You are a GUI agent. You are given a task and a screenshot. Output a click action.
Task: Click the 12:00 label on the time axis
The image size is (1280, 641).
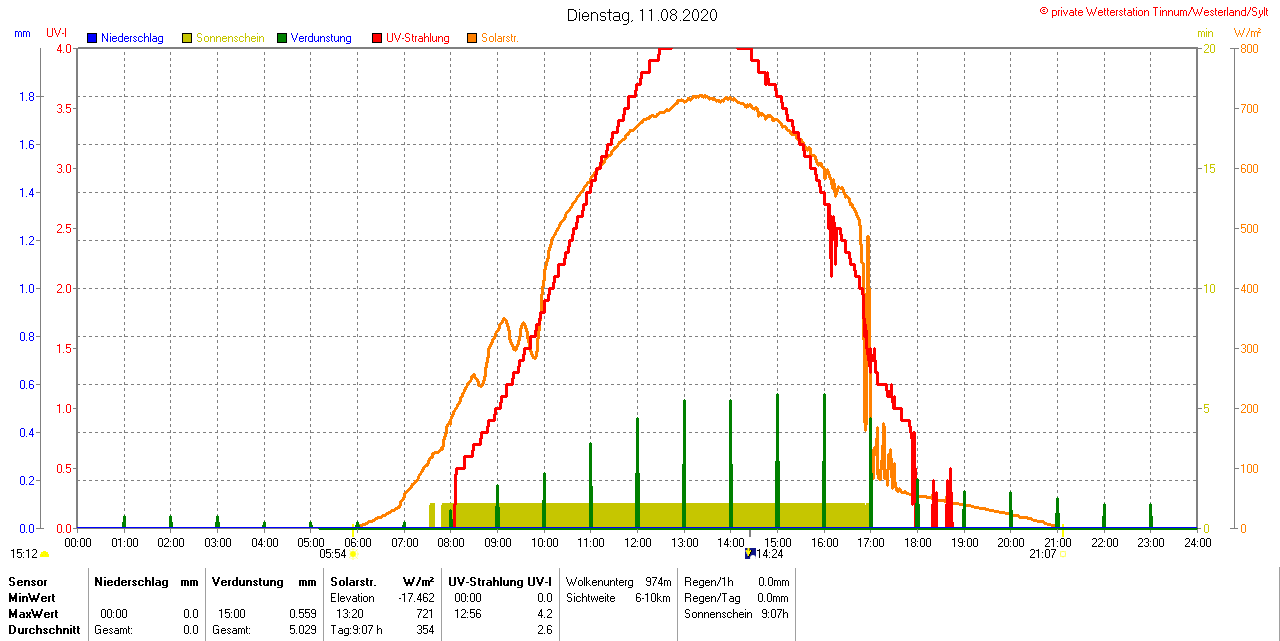[x=638, y=542]
